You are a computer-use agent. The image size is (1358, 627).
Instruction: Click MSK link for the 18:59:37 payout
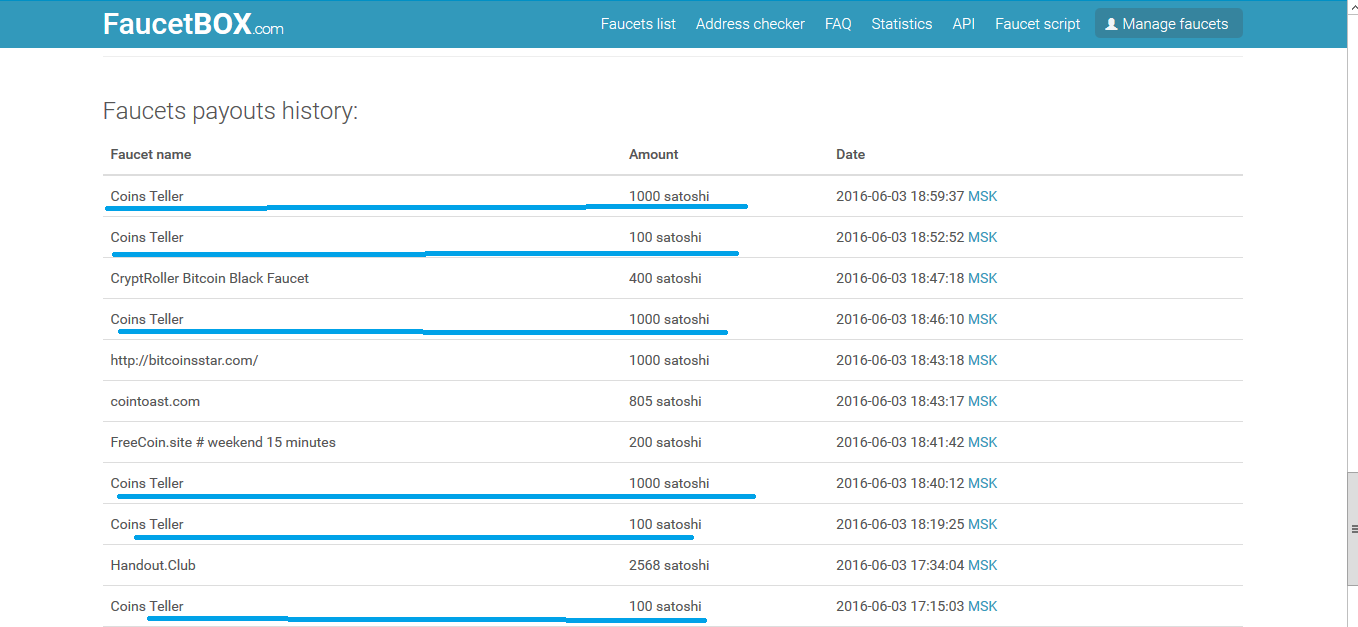(982, 197)
